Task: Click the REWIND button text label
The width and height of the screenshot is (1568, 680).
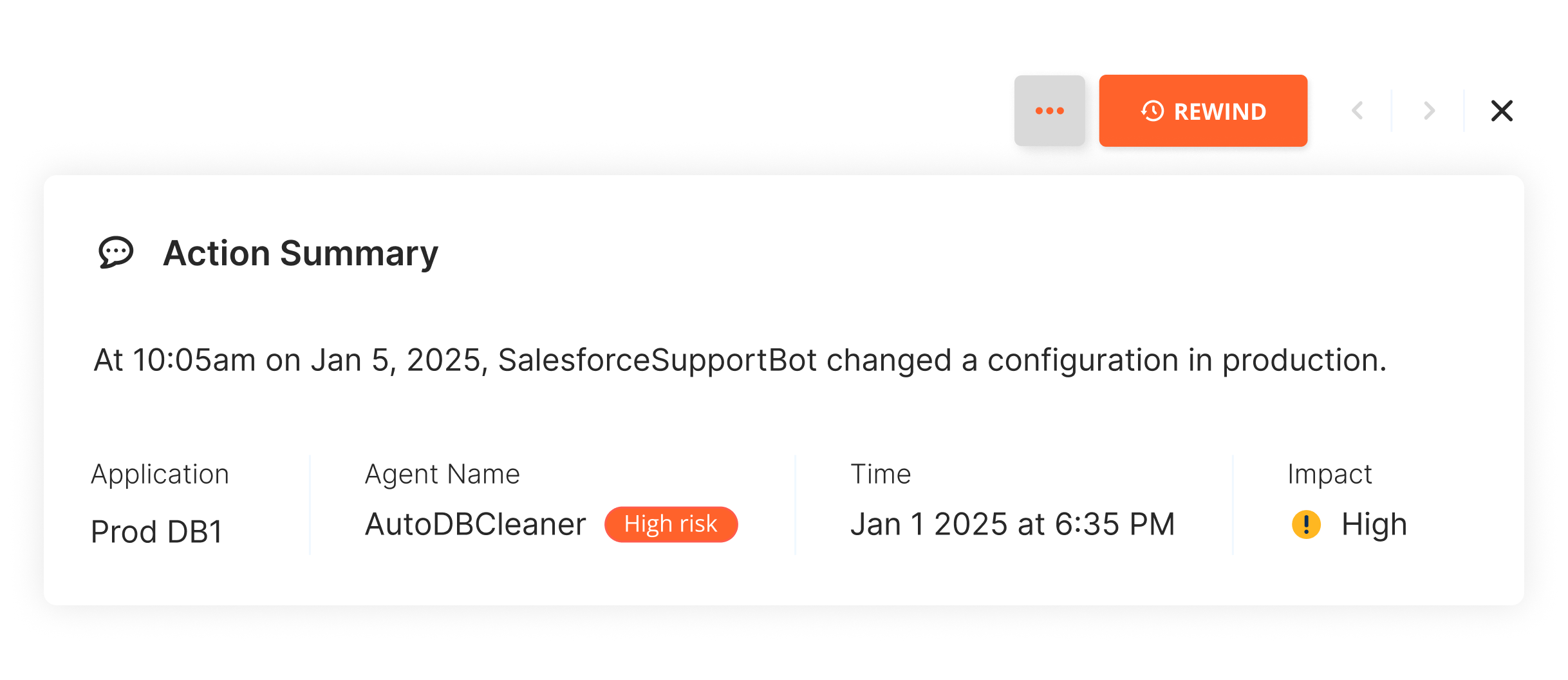Action: [x=1220, y=111]
